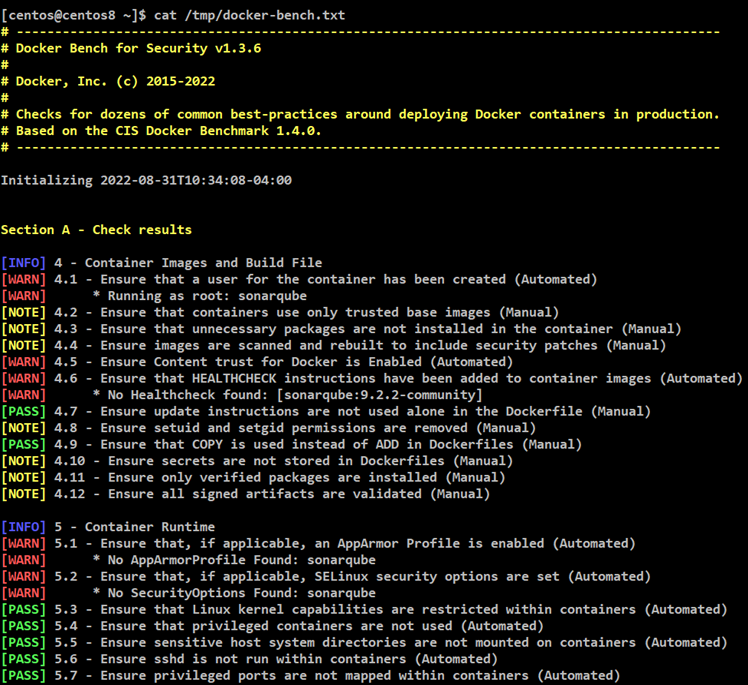Click the [WARN] tag on line 4.5
The height and width of the screenshot is (685, 748).
[x=23, y=362]
